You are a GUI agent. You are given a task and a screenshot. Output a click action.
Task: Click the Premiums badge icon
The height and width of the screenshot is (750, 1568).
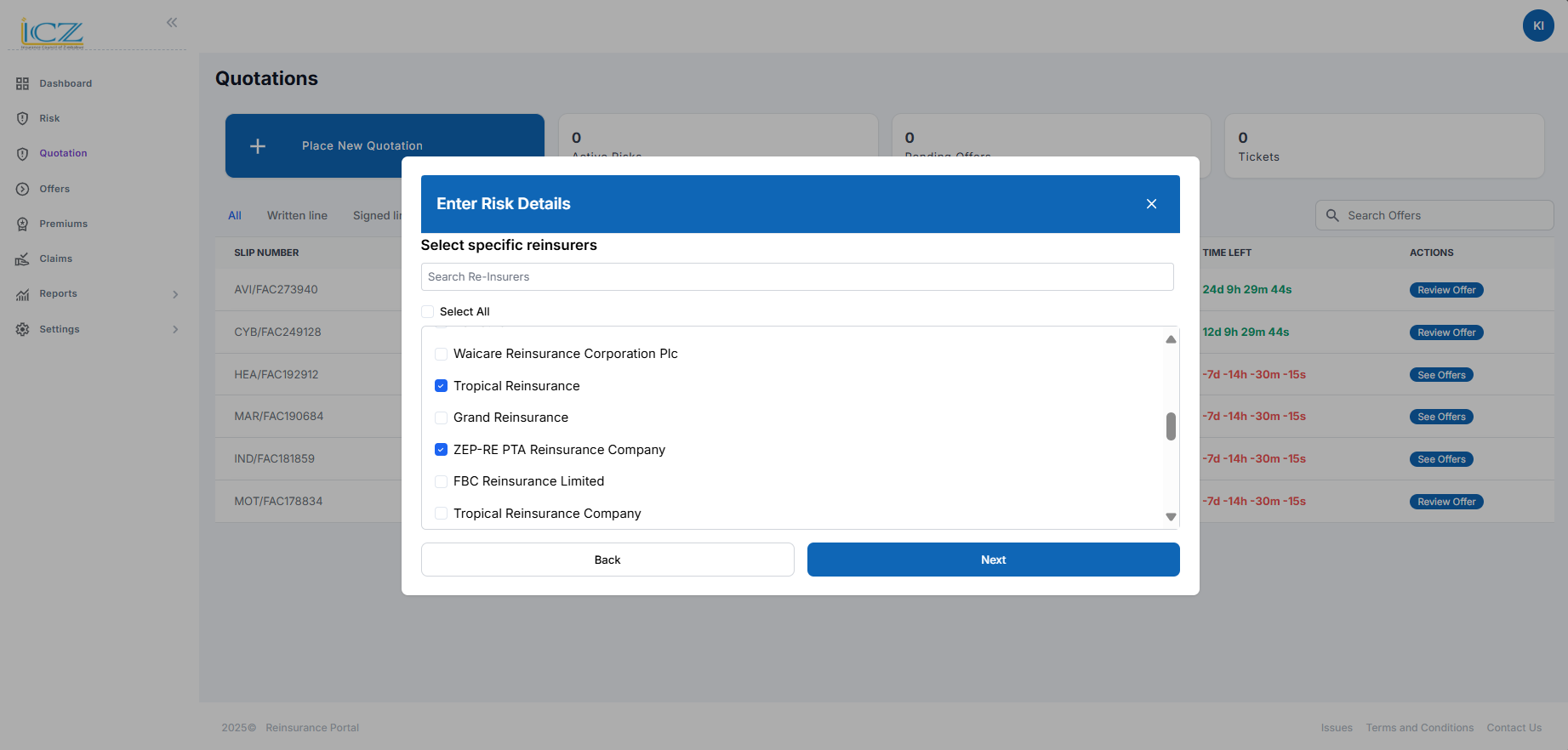22,224
